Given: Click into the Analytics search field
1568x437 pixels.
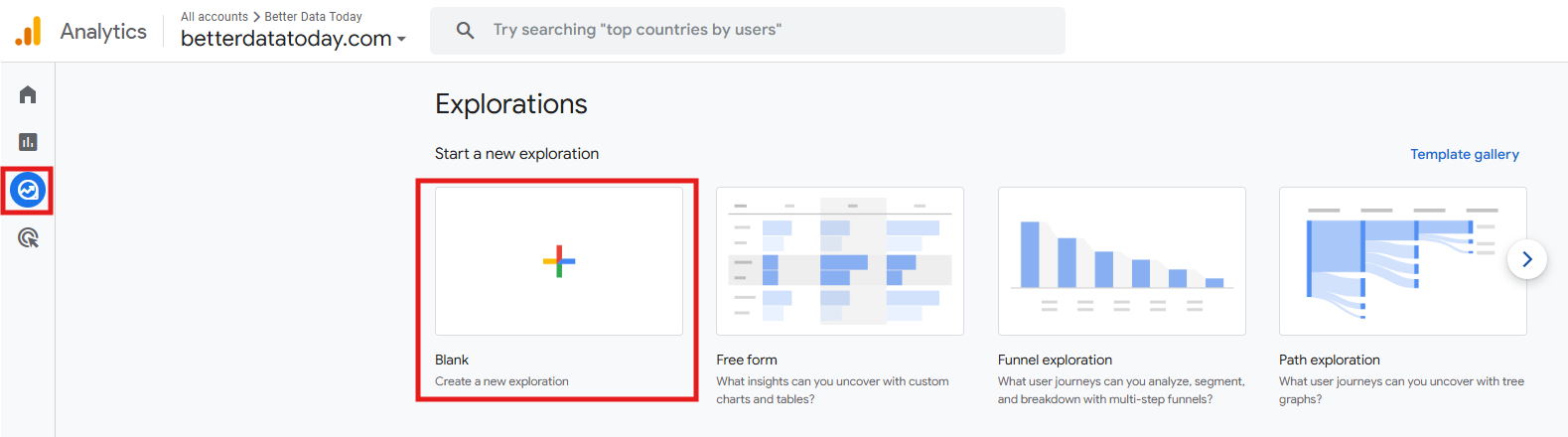Looking at the screenshot, I should (748, 31).
